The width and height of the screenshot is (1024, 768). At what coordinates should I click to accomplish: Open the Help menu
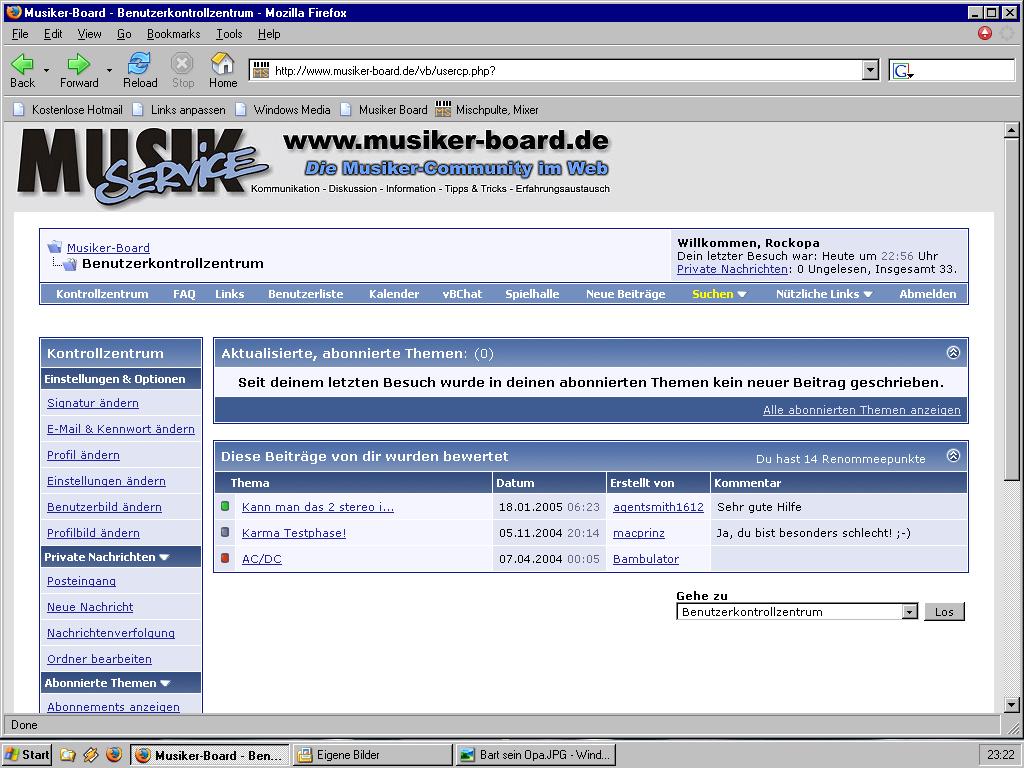pos(268,34)
